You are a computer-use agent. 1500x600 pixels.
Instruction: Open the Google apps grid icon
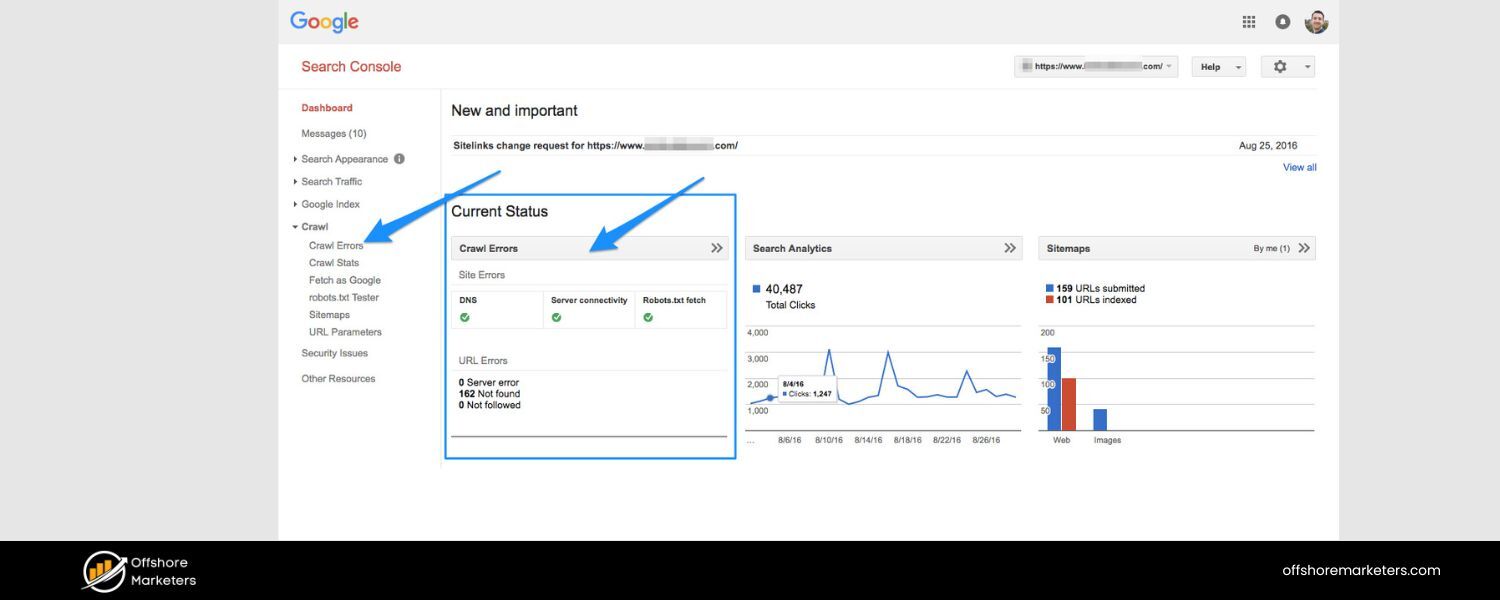click(1248, 21)
